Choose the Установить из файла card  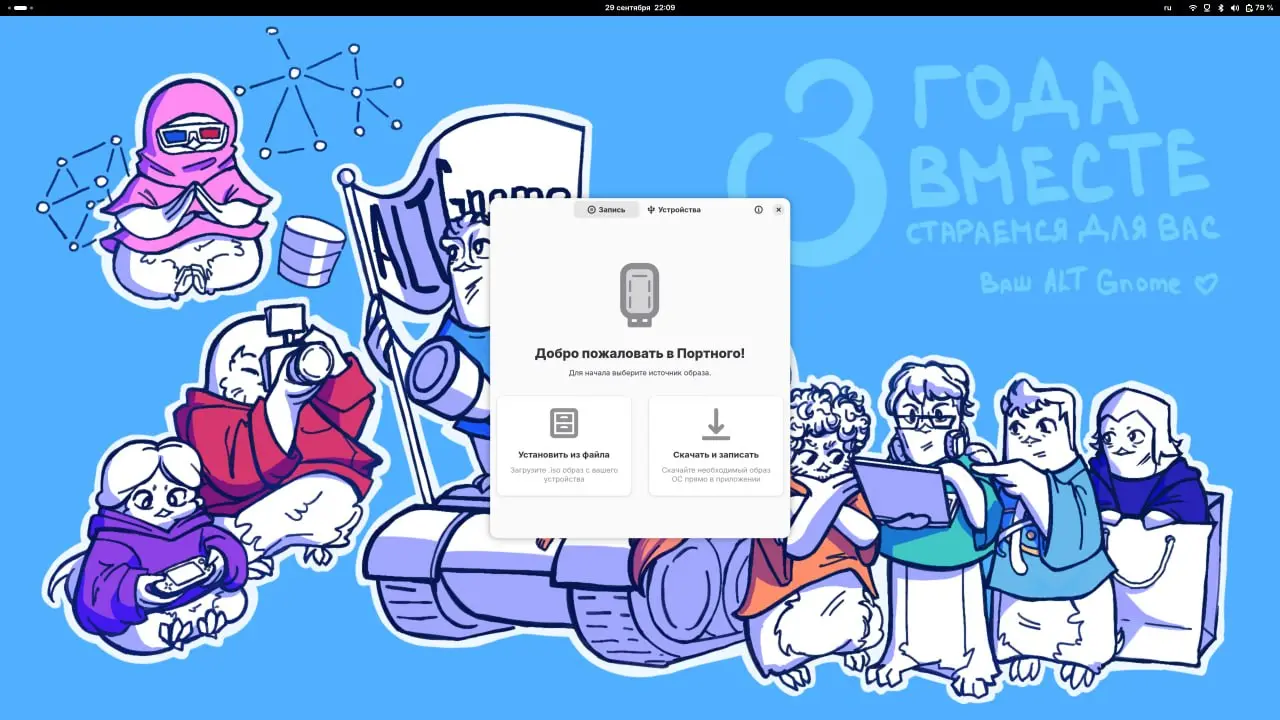coord(564,446)
